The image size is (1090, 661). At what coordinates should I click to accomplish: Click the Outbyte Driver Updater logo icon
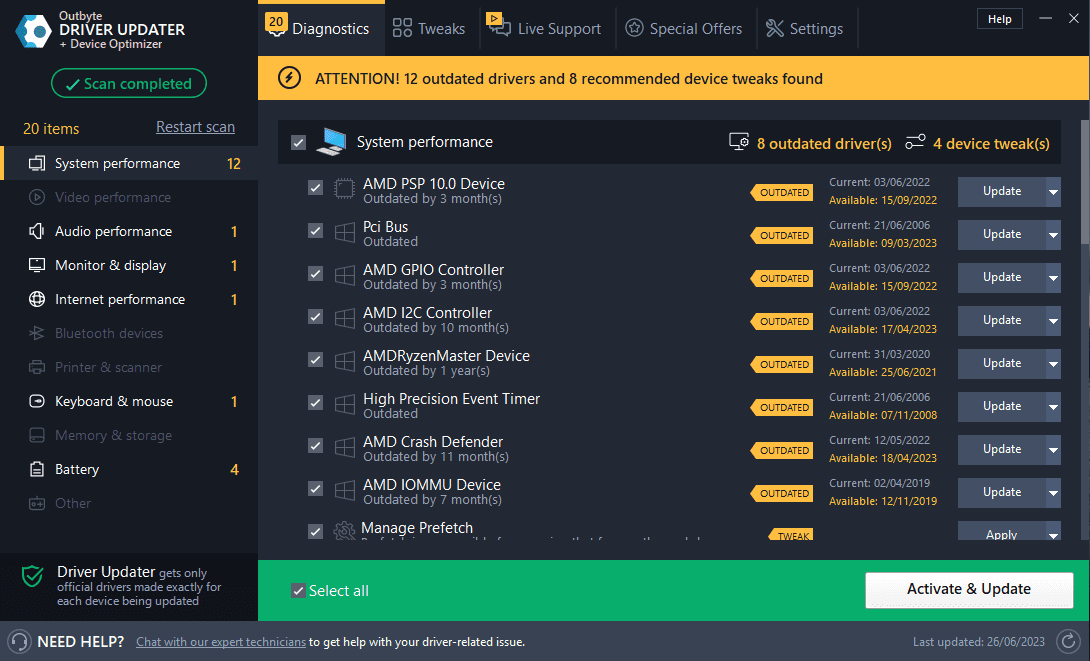[33, 31]
